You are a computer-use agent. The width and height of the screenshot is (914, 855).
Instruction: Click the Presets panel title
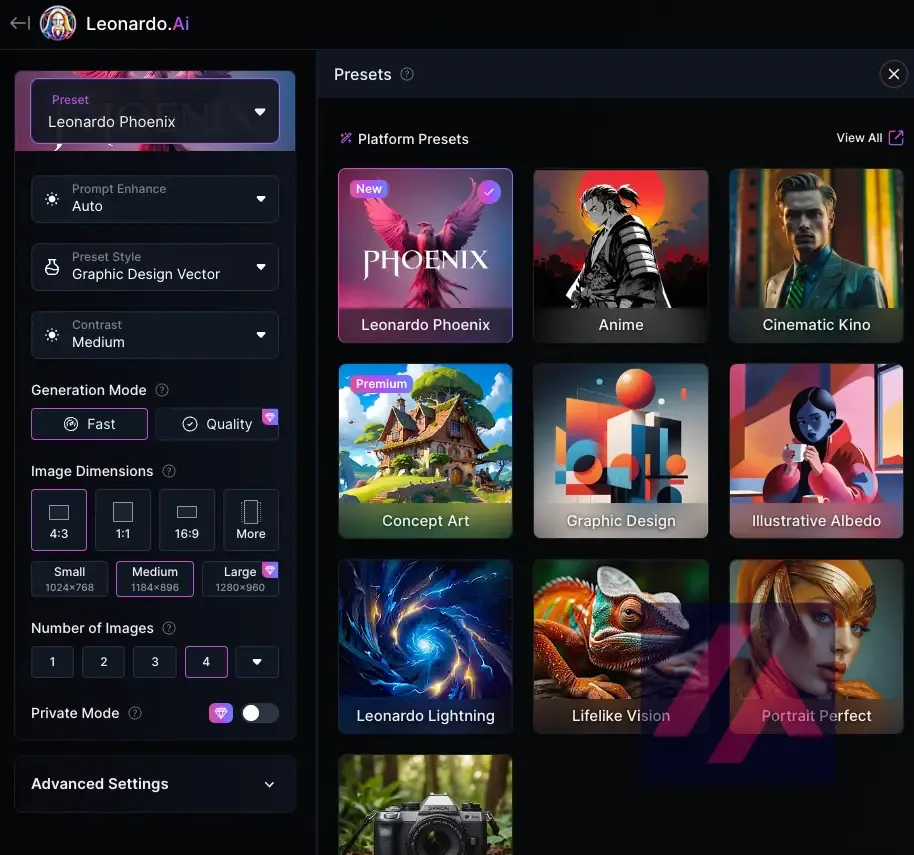tap(363, 74)
